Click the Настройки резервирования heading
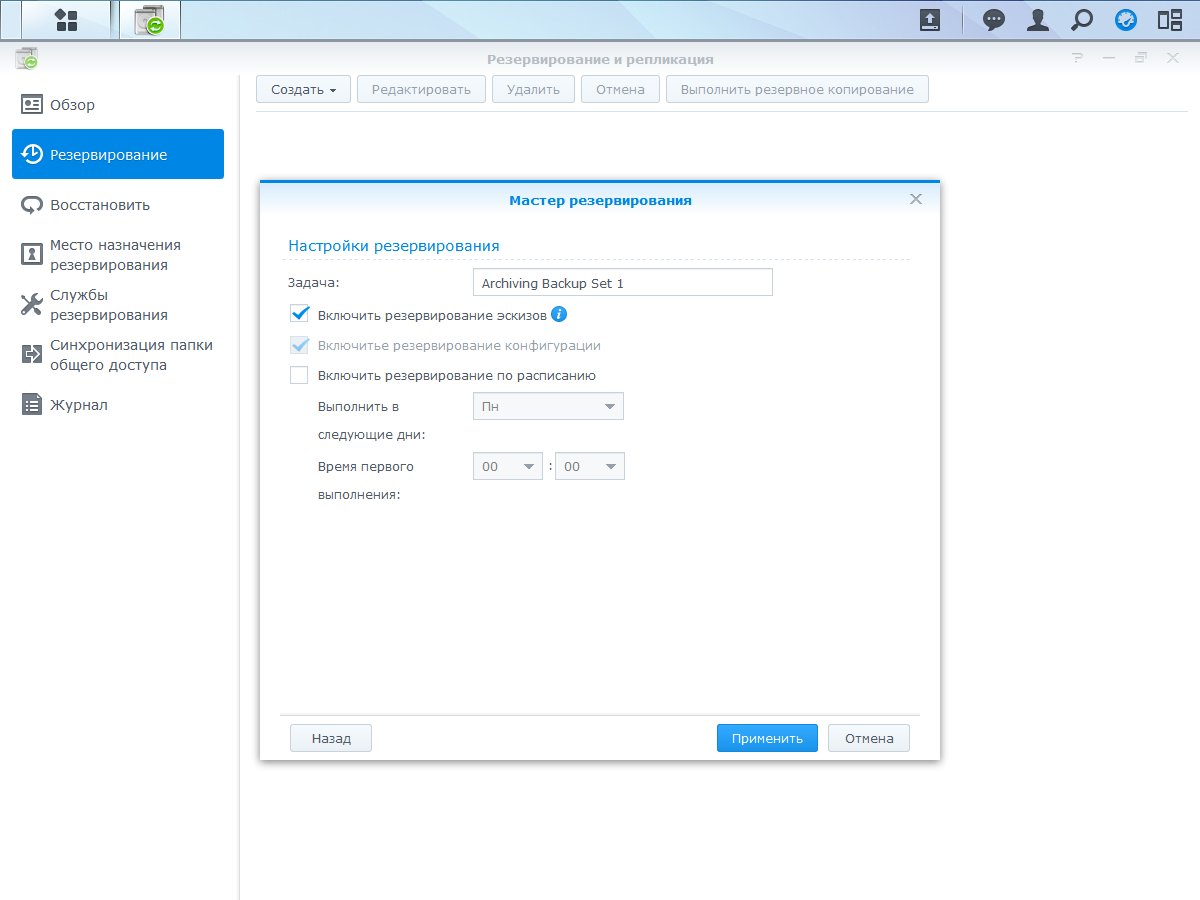 click(x=394, y=245)
